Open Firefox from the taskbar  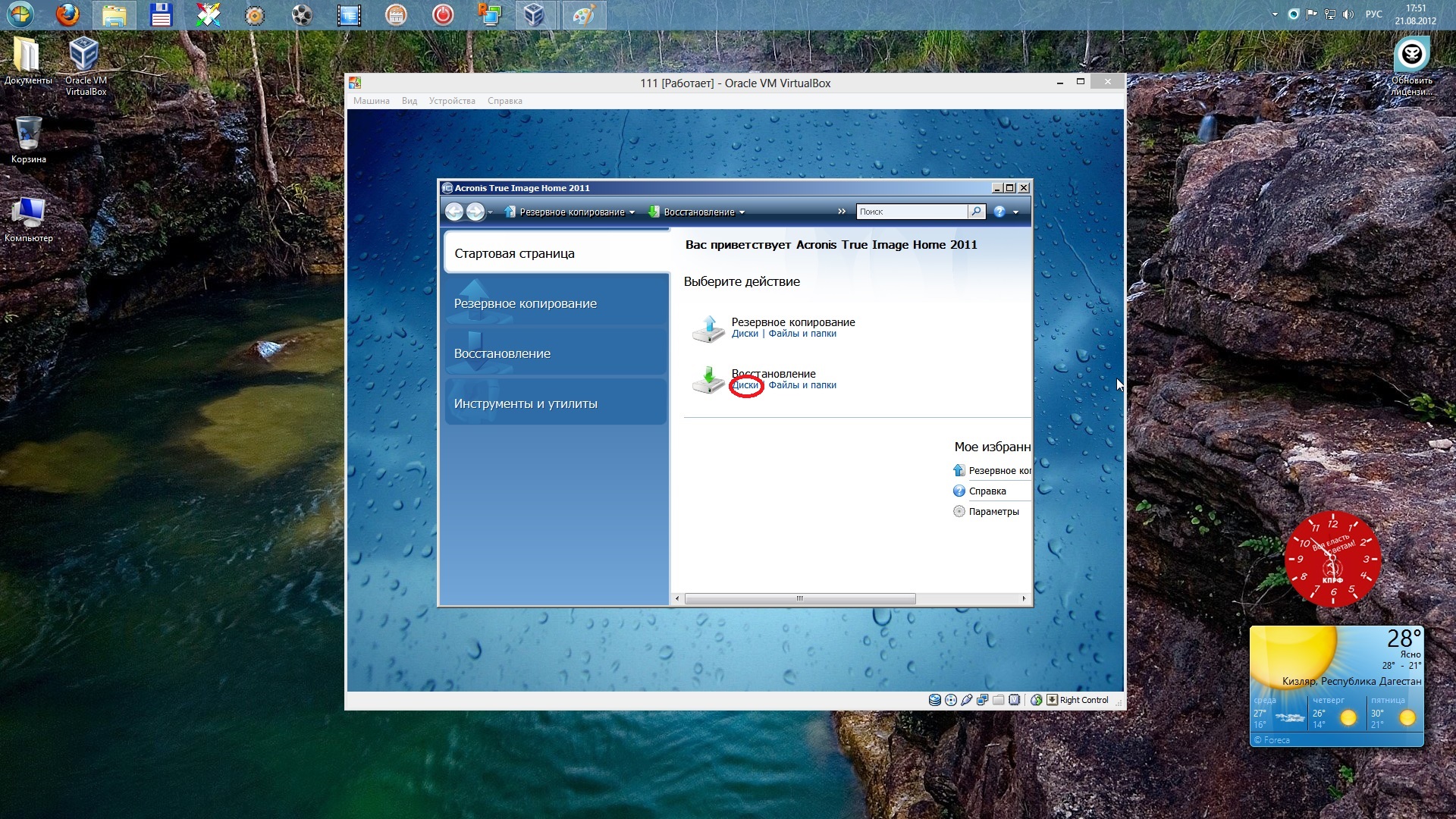tap(68, 14)
